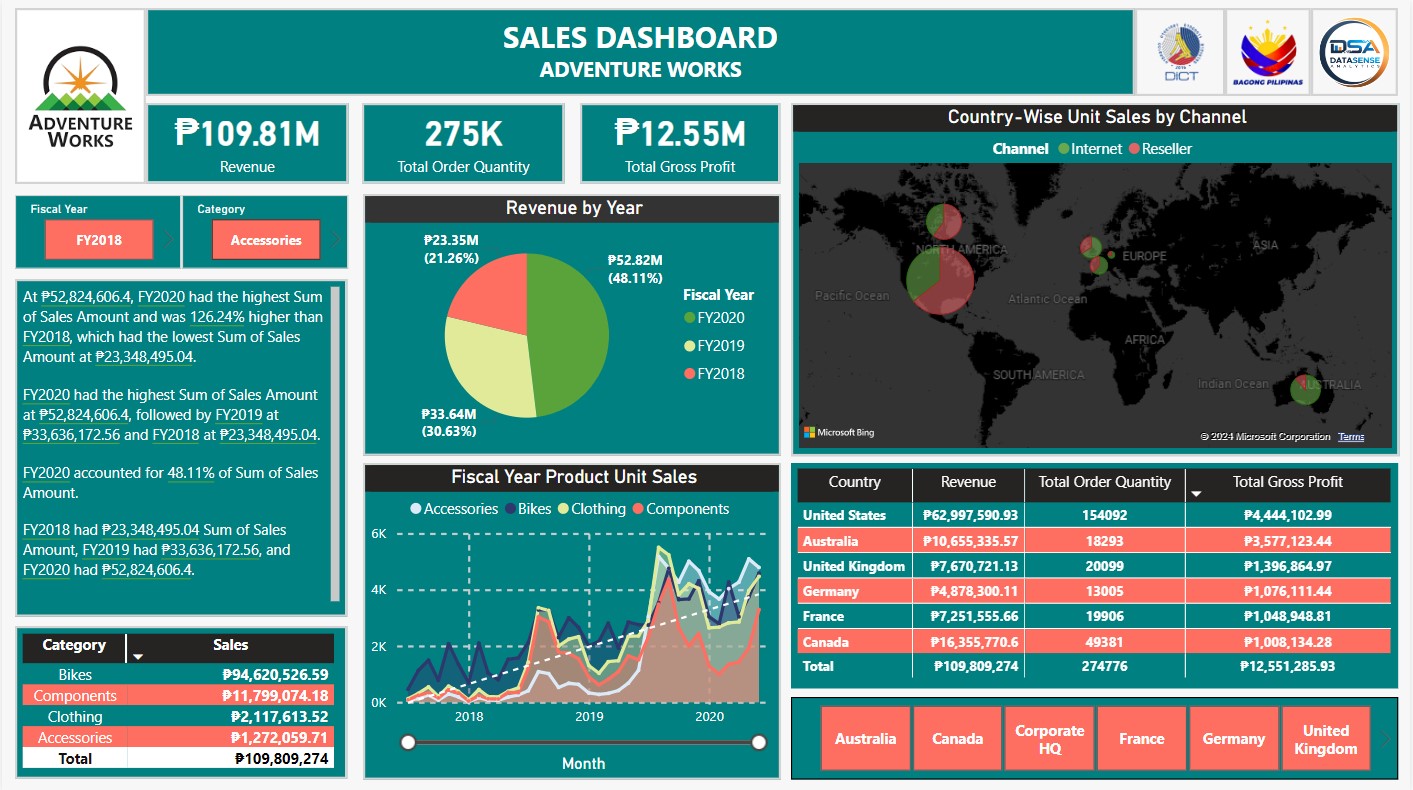Viewport: 1413px width, 790px height.
Task: Toggle the FY2018 fiscal year slicer tile
Action: tap(99, 240)
